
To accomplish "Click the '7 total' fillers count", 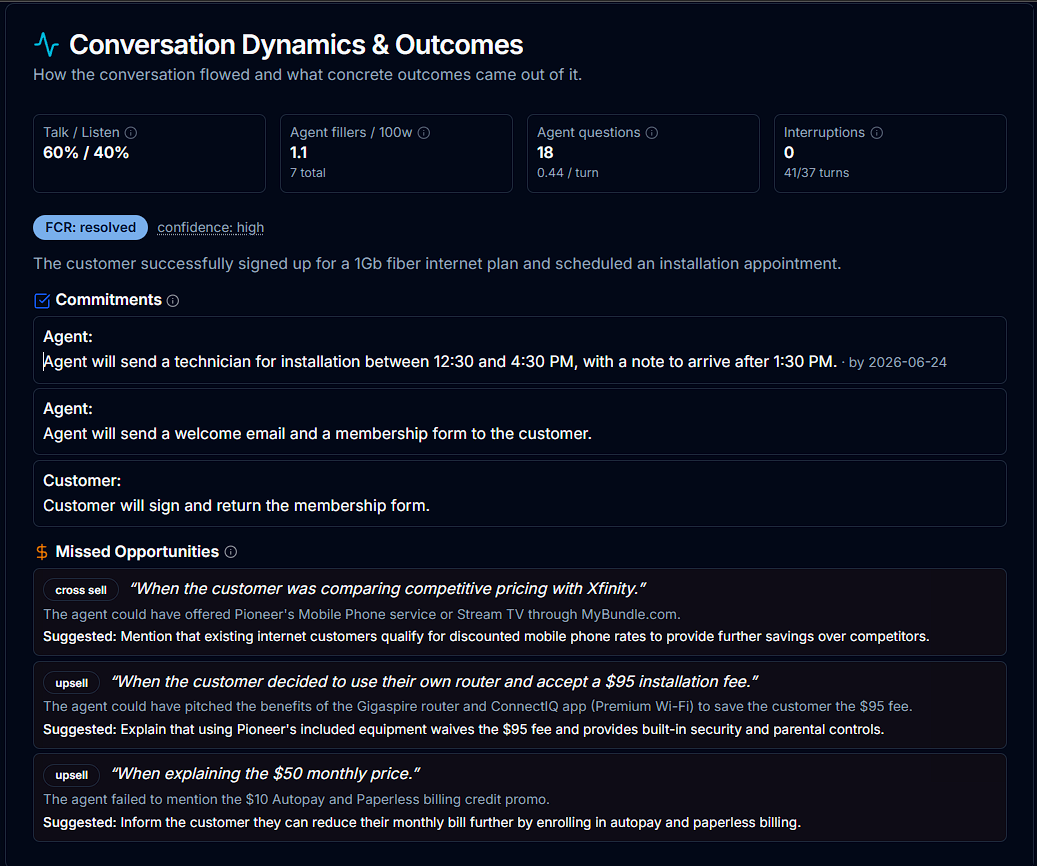I will 308,173.
